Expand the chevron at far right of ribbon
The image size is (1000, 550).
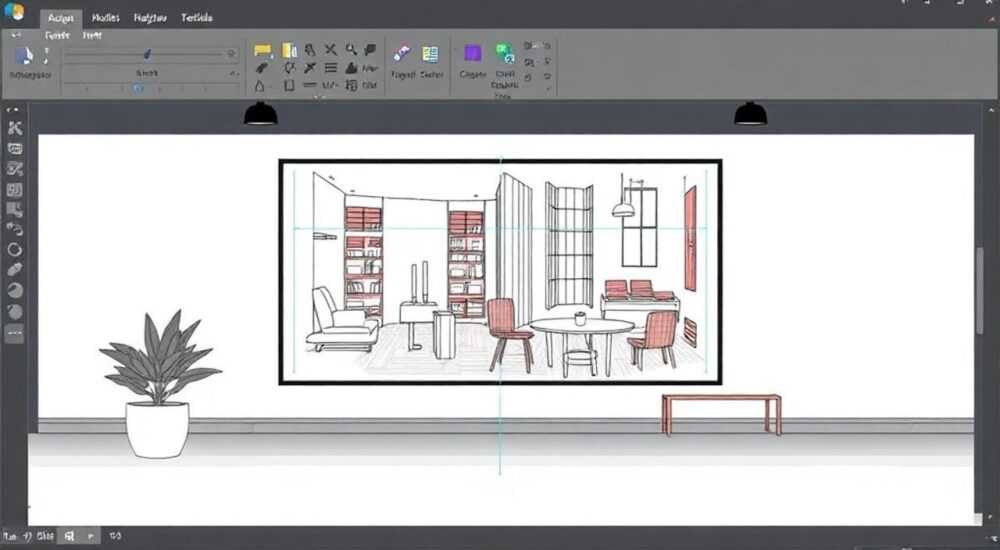[548, 89]
